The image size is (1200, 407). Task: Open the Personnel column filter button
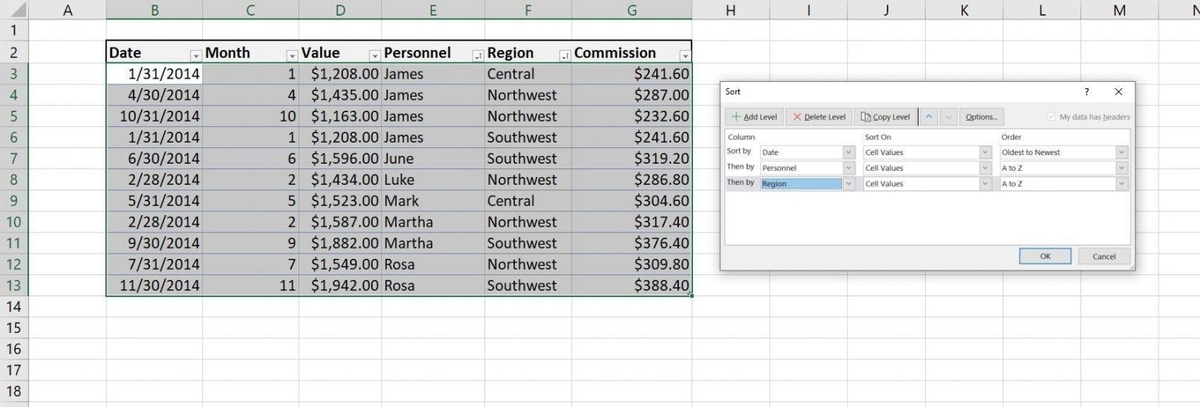(x=476, y=54)
